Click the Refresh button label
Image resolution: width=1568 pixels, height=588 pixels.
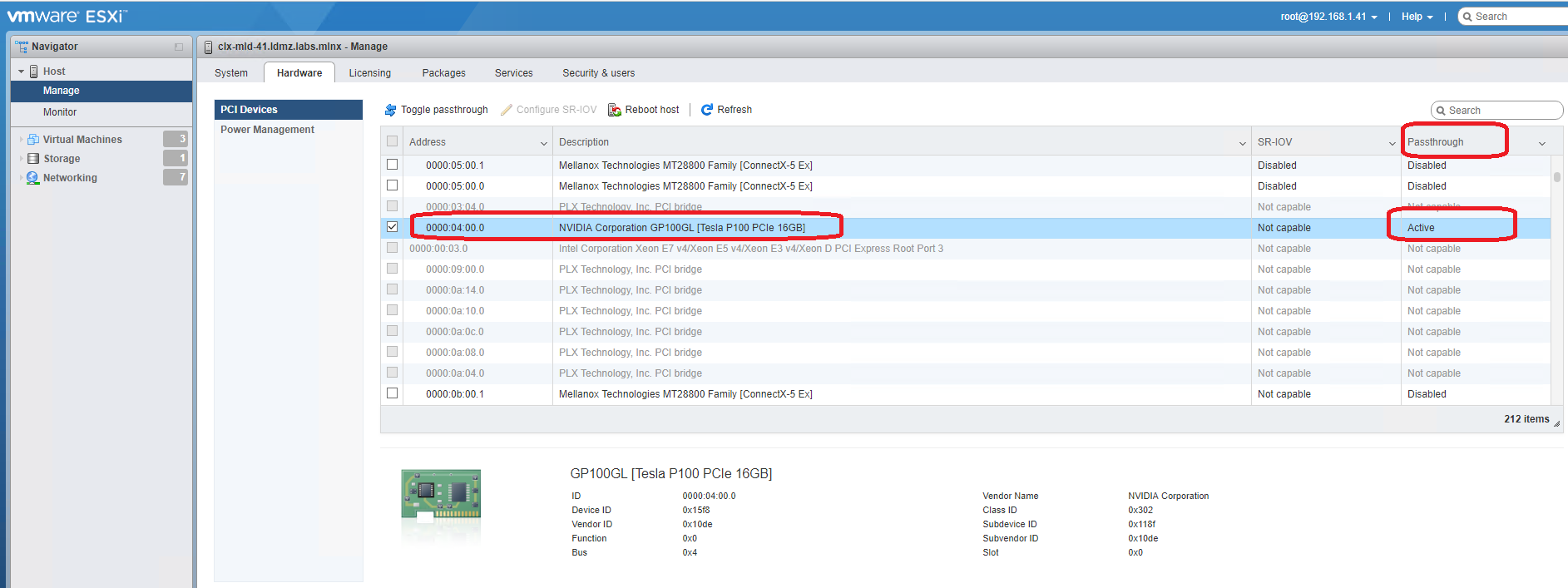735,110
